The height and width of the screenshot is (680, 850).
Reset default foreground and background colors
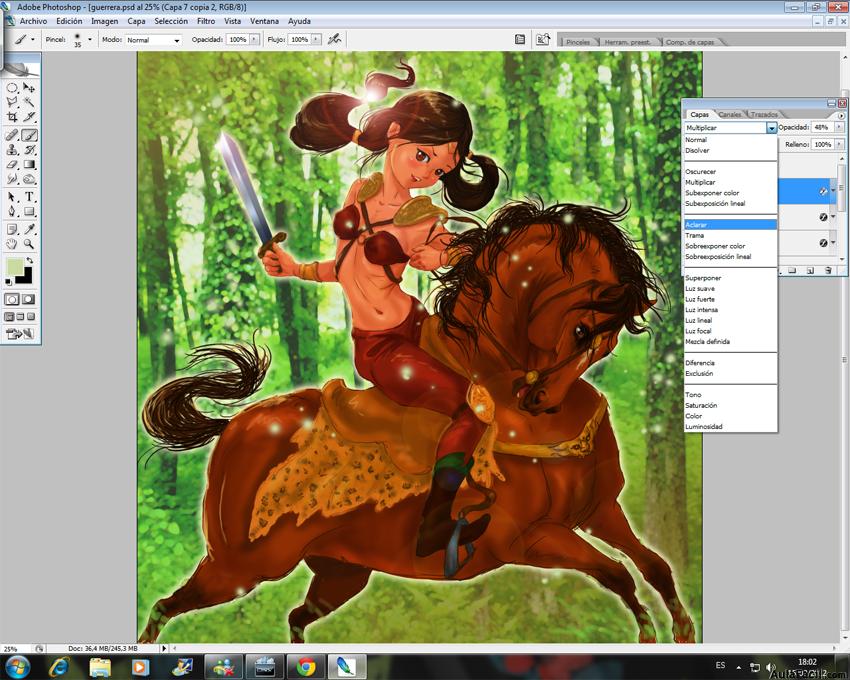click(x=8, y=282)
